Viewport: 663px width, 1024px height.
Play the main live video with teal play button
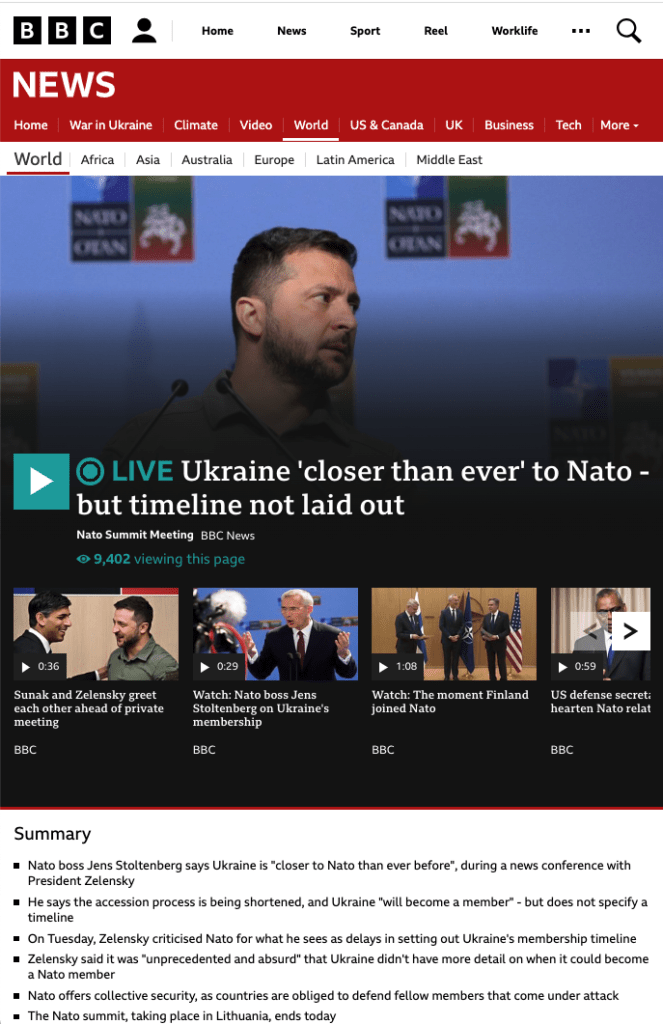coord(41,481)
